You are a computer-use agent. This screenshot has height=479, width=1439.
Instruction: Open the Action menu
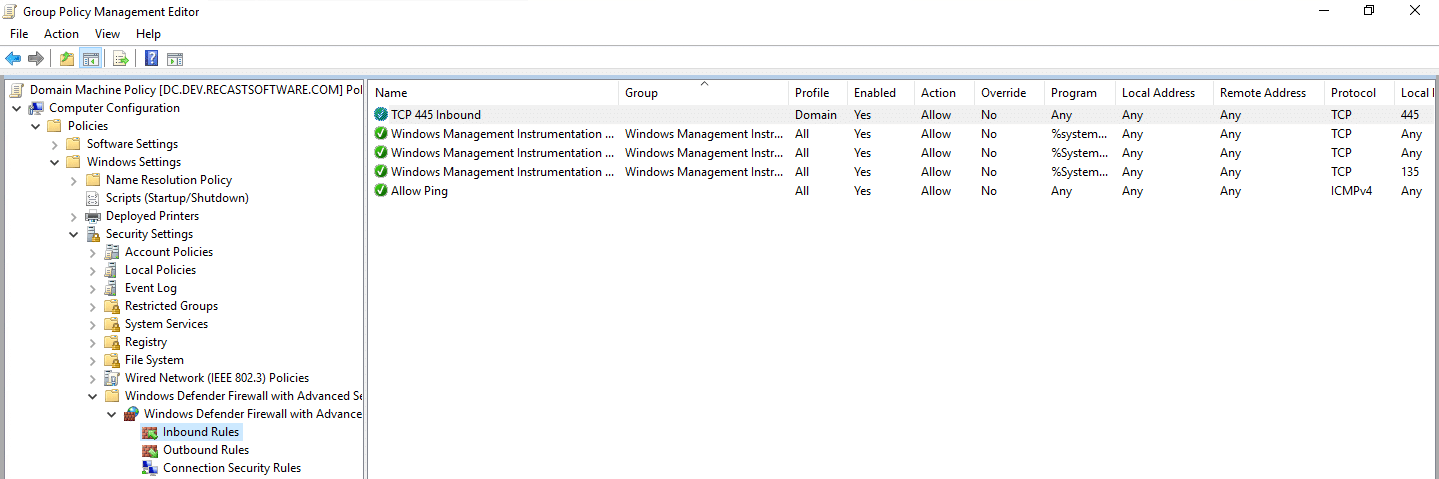61,34
